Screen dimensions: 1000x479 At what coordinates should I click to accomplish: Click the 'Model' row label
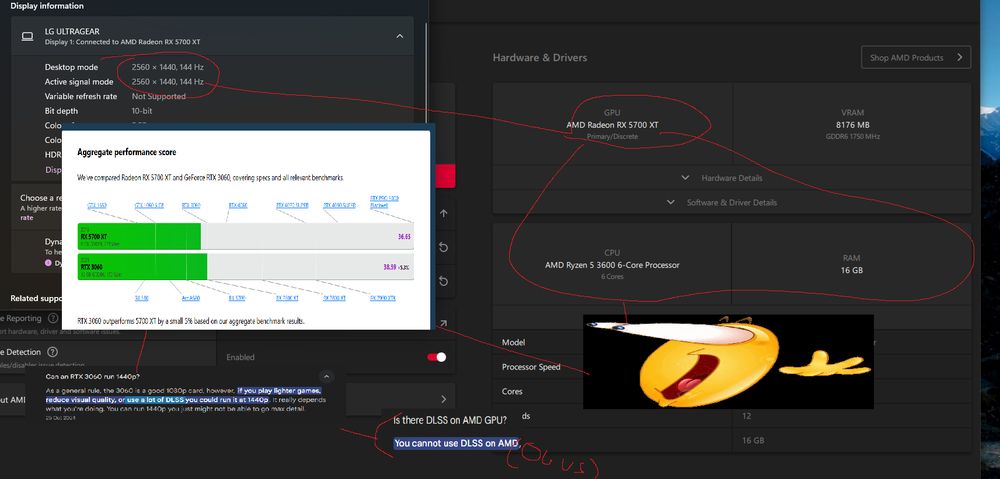tap(513, 343)
